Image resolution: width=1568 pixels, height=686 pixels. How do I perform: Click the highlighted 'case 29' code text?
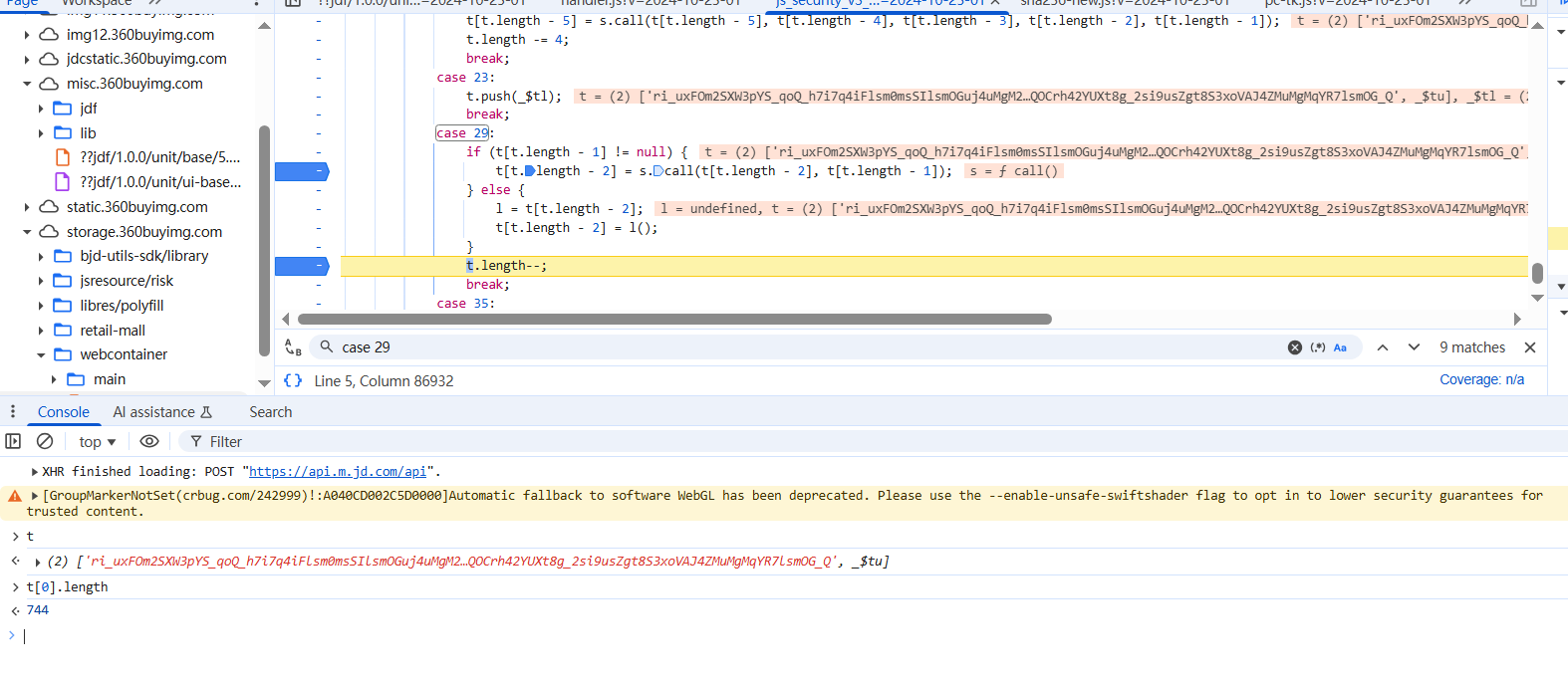pyautogui.click(x=462, y=133)
